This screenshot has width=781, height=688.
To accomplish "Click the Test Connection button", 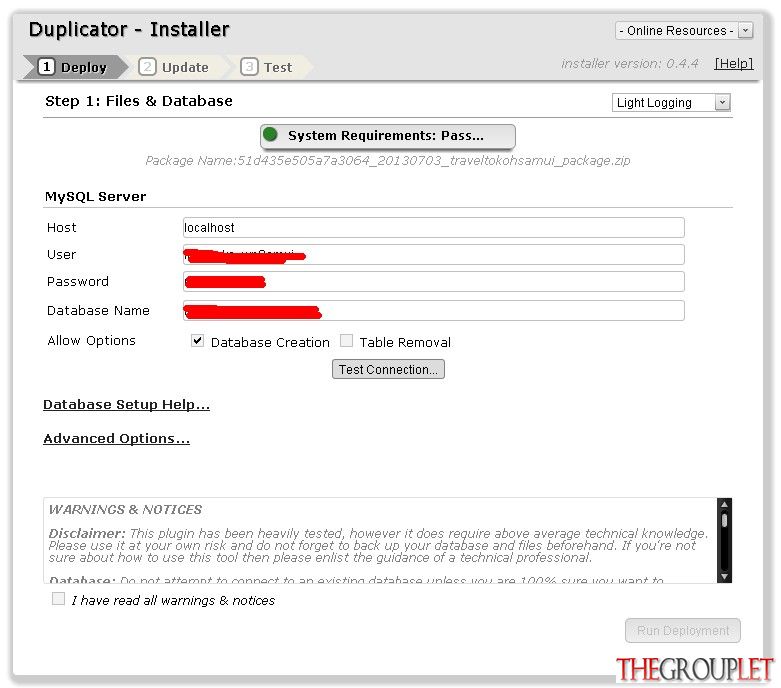I will [389, 369].
